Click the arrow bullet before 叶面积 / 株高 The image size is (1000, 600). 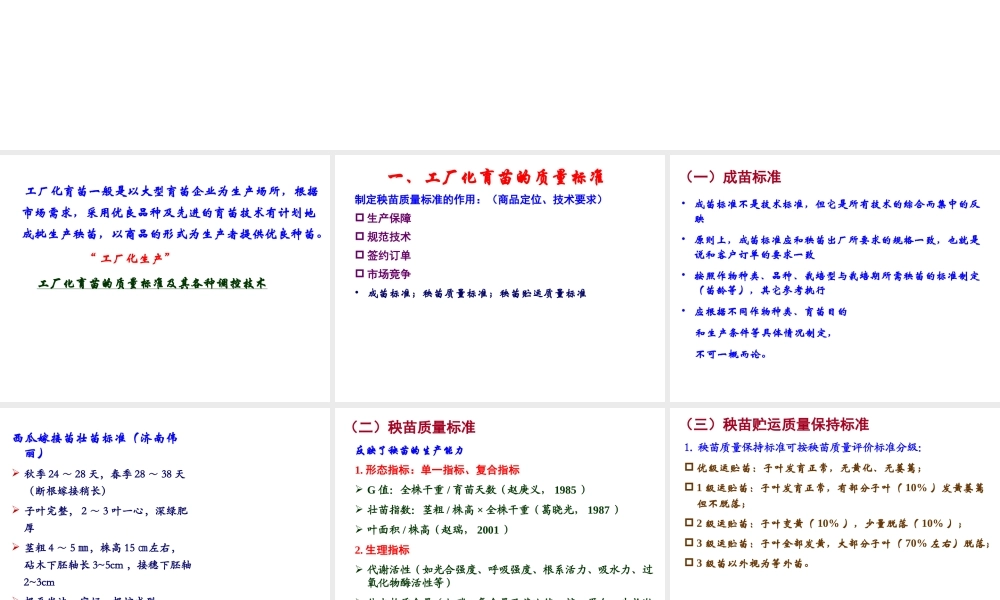pos(359,530)
